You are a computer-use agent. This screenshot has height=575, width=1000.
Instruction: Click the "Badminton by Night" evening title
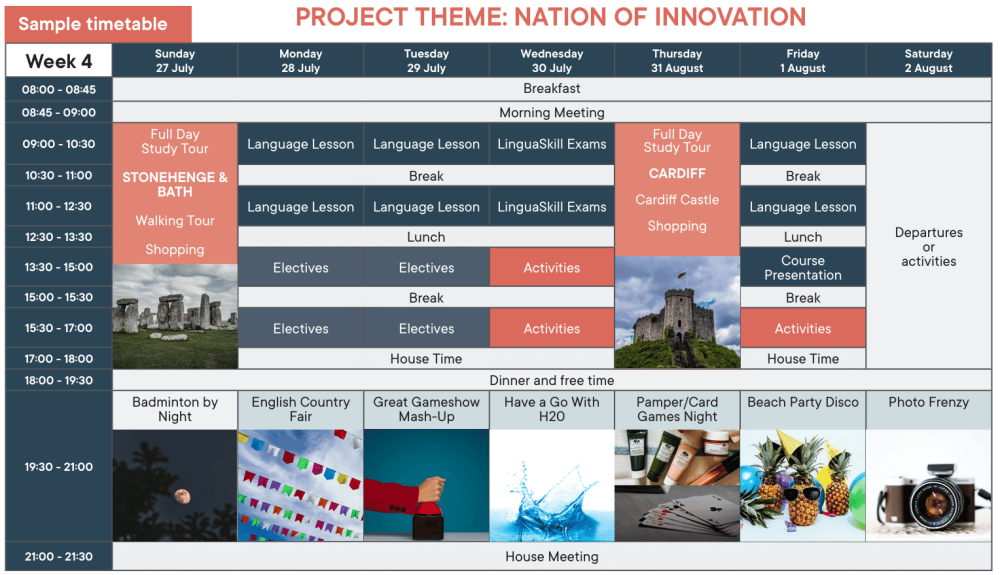175,409
